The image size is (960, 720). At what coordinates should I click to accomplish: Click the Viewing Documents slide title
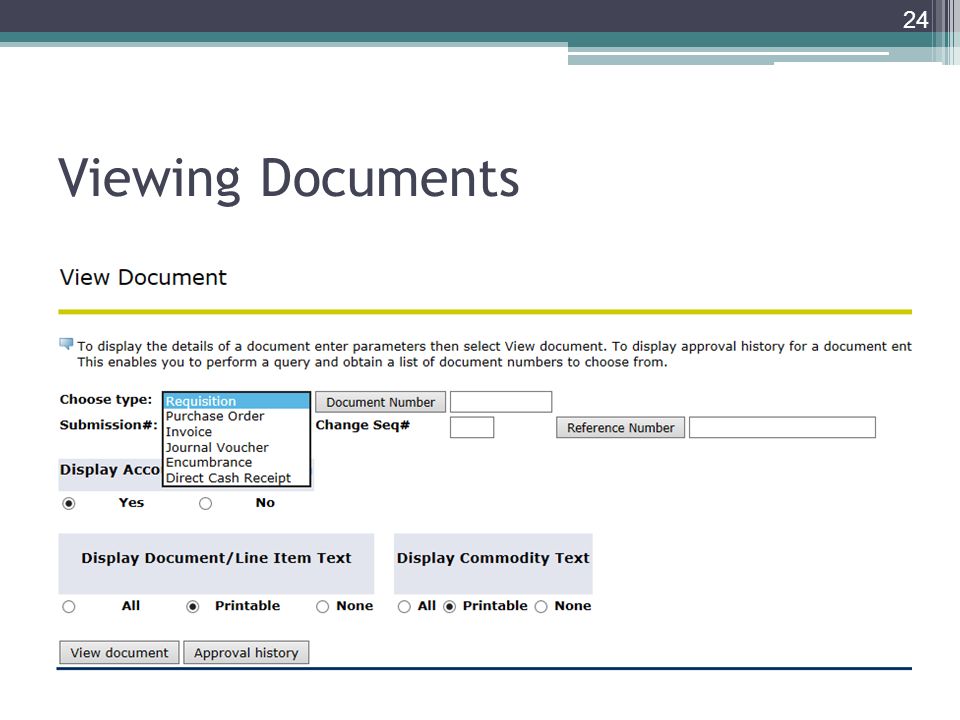[289, 179]
